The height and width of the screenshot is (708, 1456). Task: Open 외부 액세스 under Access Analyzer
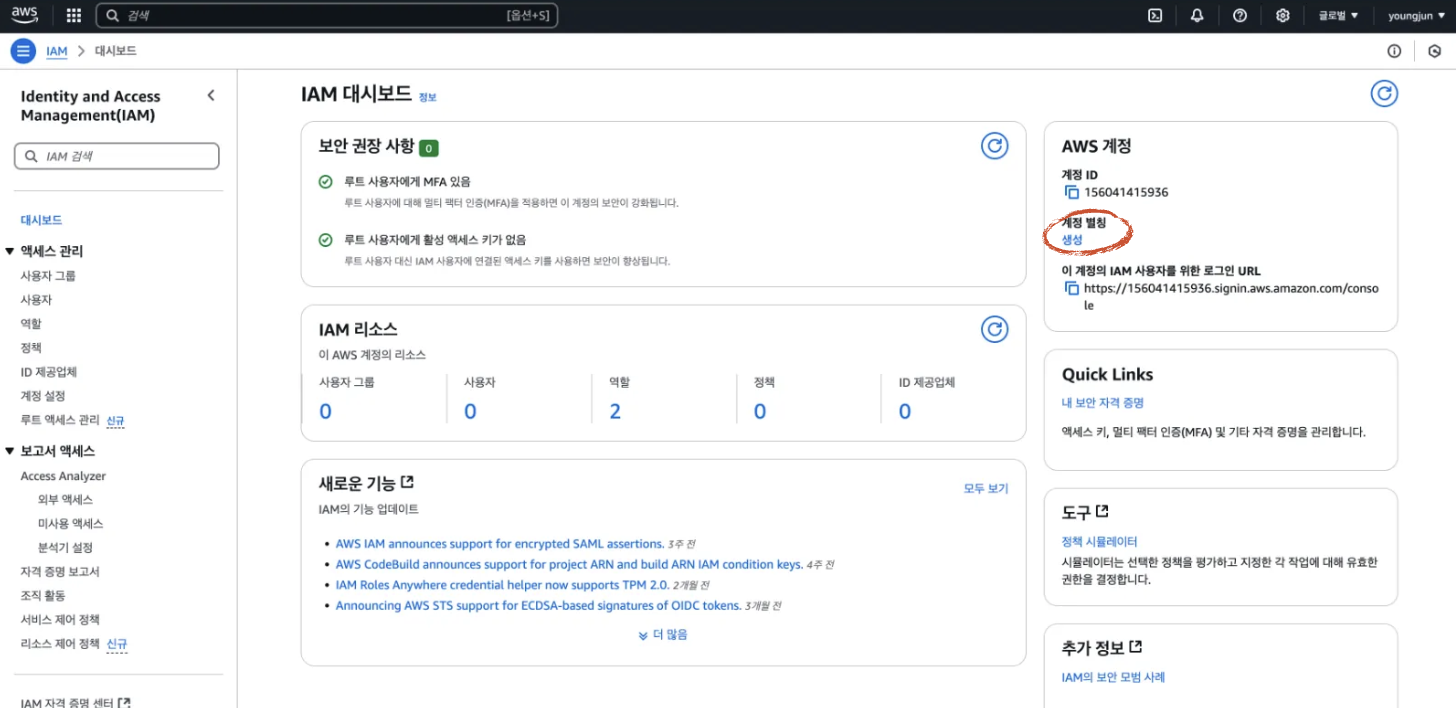click(65, 500)
